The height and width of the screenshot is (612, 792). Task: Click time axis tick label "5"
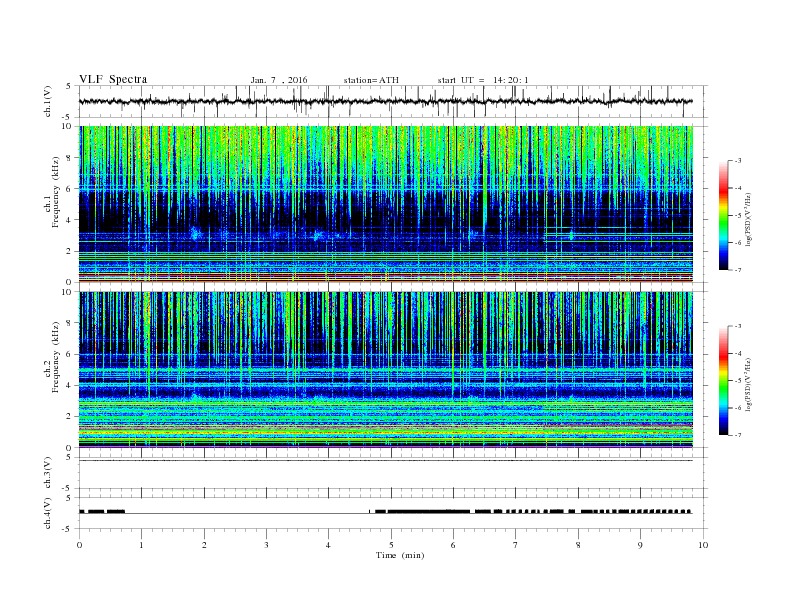tap(391, 545)
